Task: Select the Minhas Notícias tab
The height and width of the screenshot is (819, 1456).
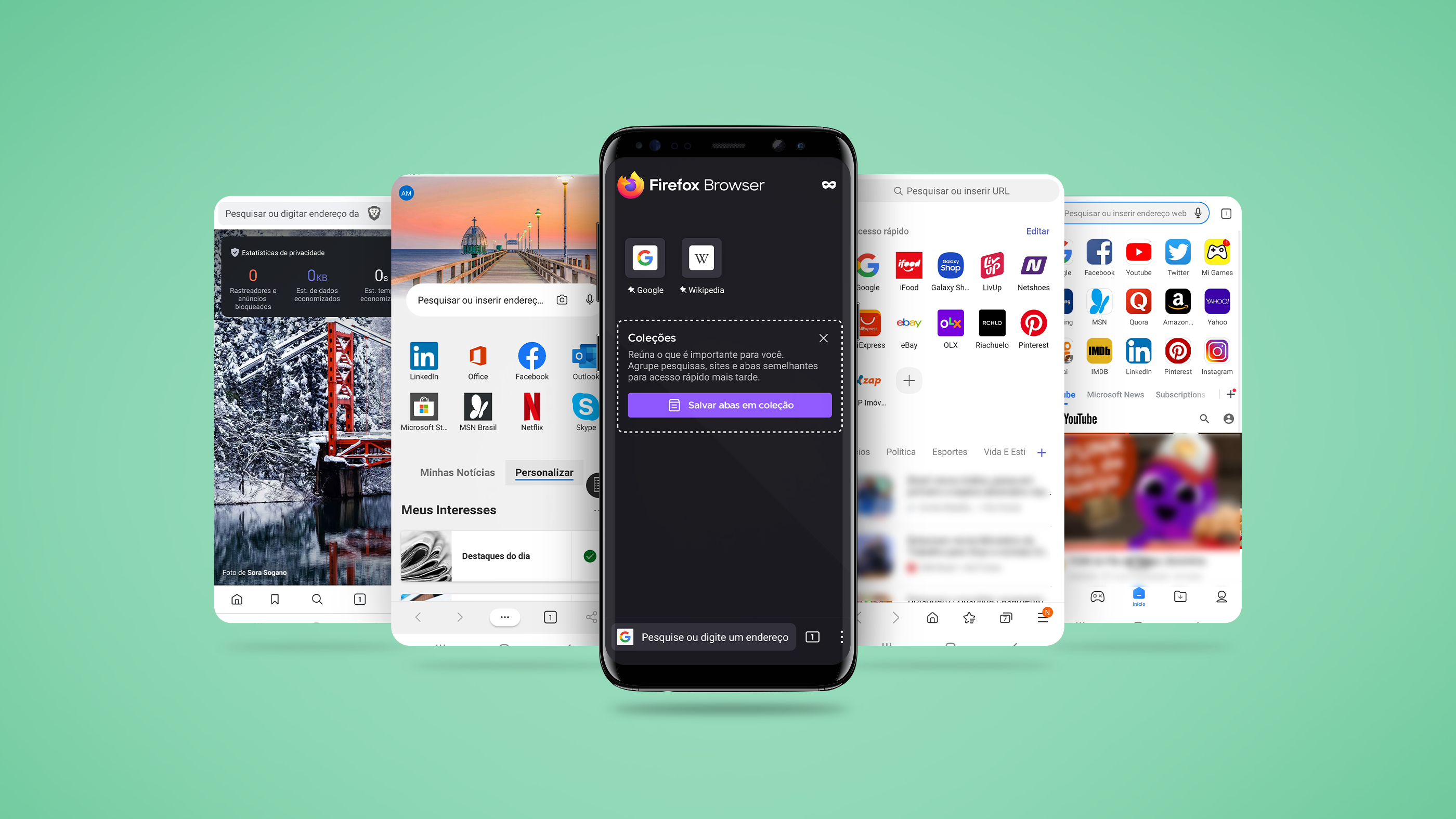Action: coord(456,471)
